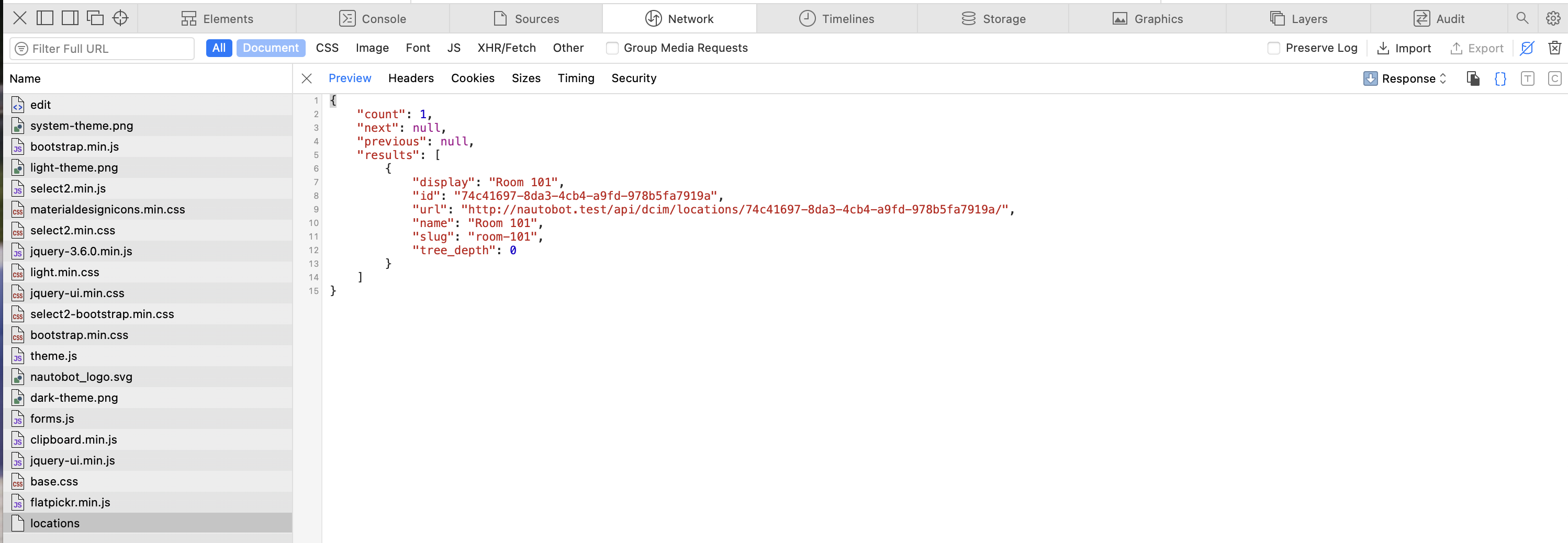Disable resource caching
Image resolution: width=1568 pixels, height=543 pixels.
point(1528,48)
